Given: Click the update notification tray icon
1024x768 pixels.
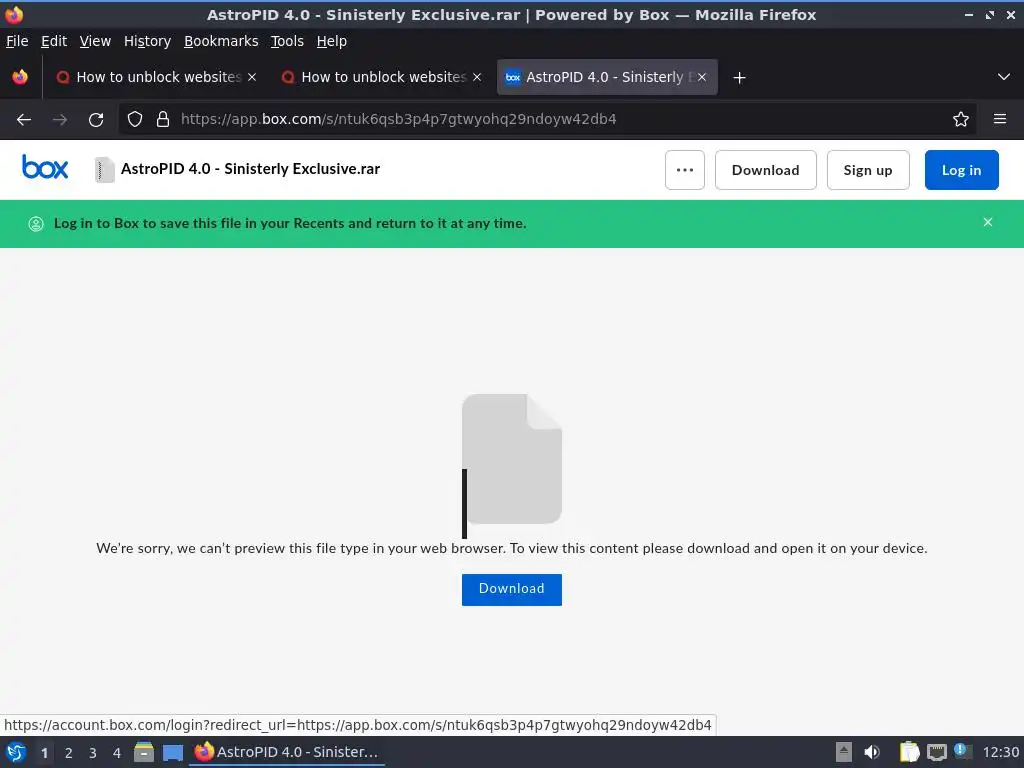Looking at the screenshot, I should point(962,751).
